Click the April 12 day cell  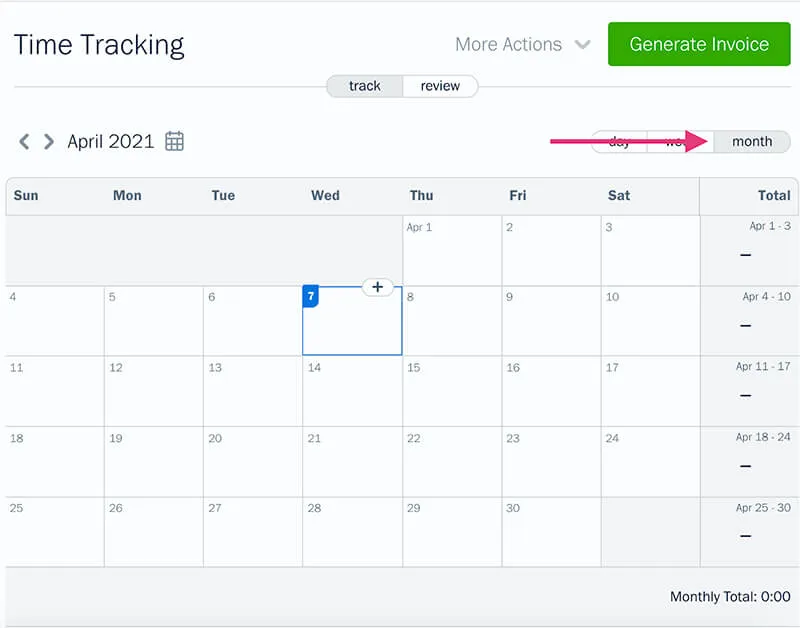click(x=154, y=391)
